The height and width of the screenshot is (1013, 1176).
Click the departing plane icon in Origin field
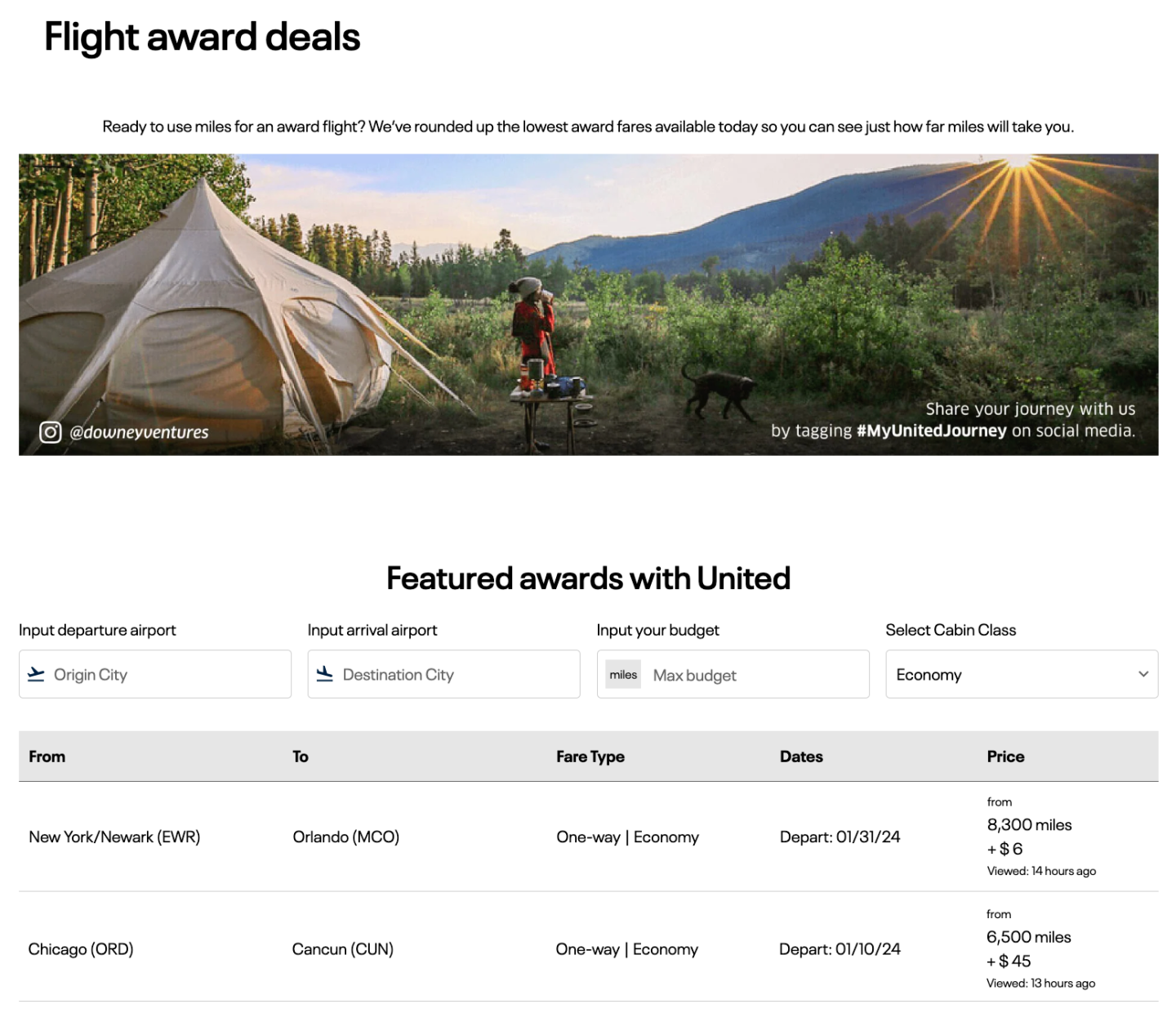36,674
